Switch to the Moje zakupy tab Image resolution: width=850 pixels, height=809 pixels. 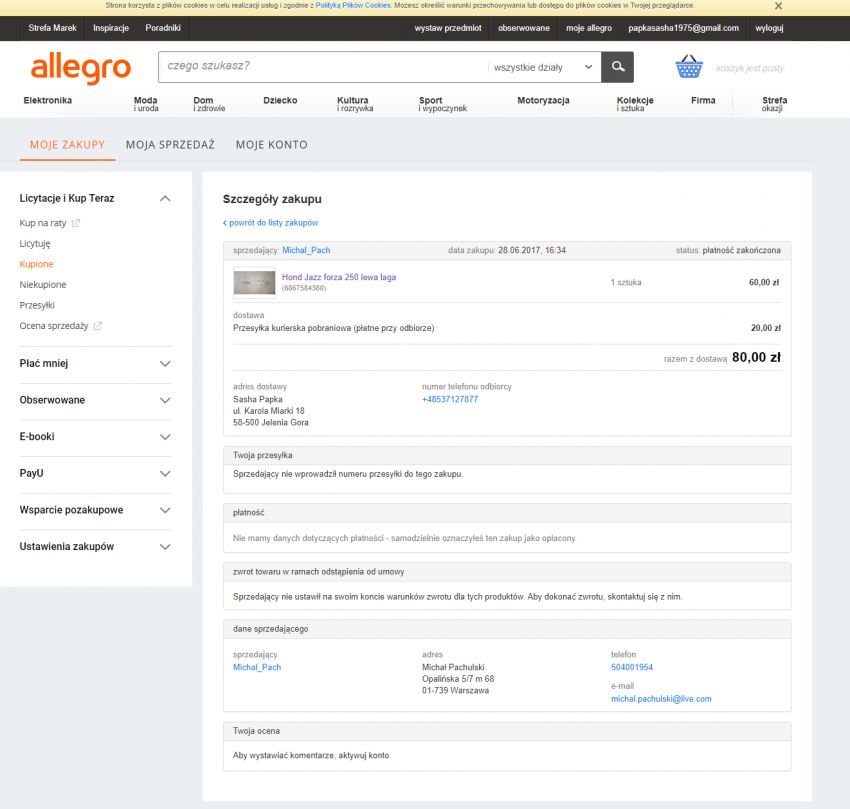67,145
